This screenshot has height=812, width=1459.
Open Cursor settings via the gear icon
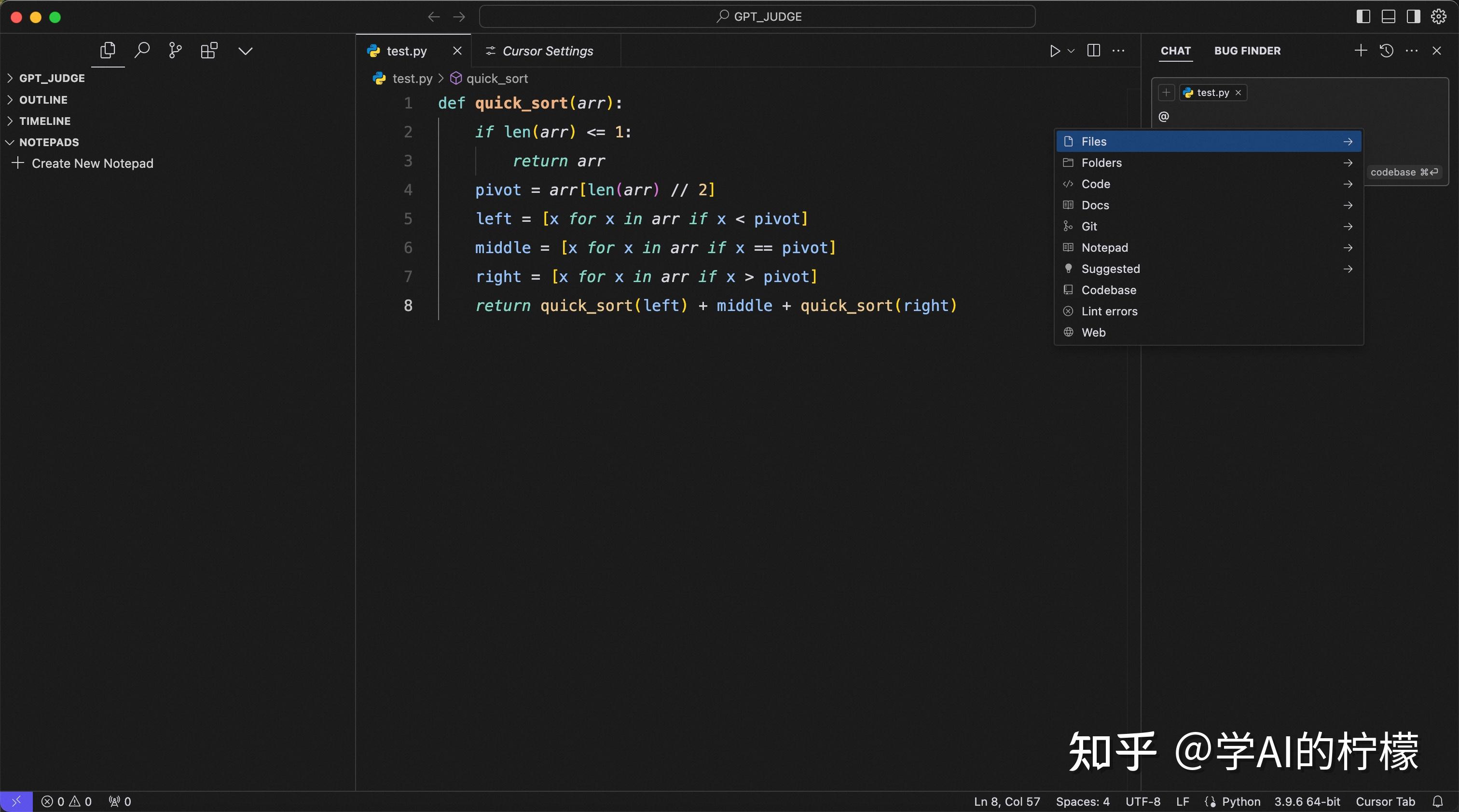[x=1438, y=16]
